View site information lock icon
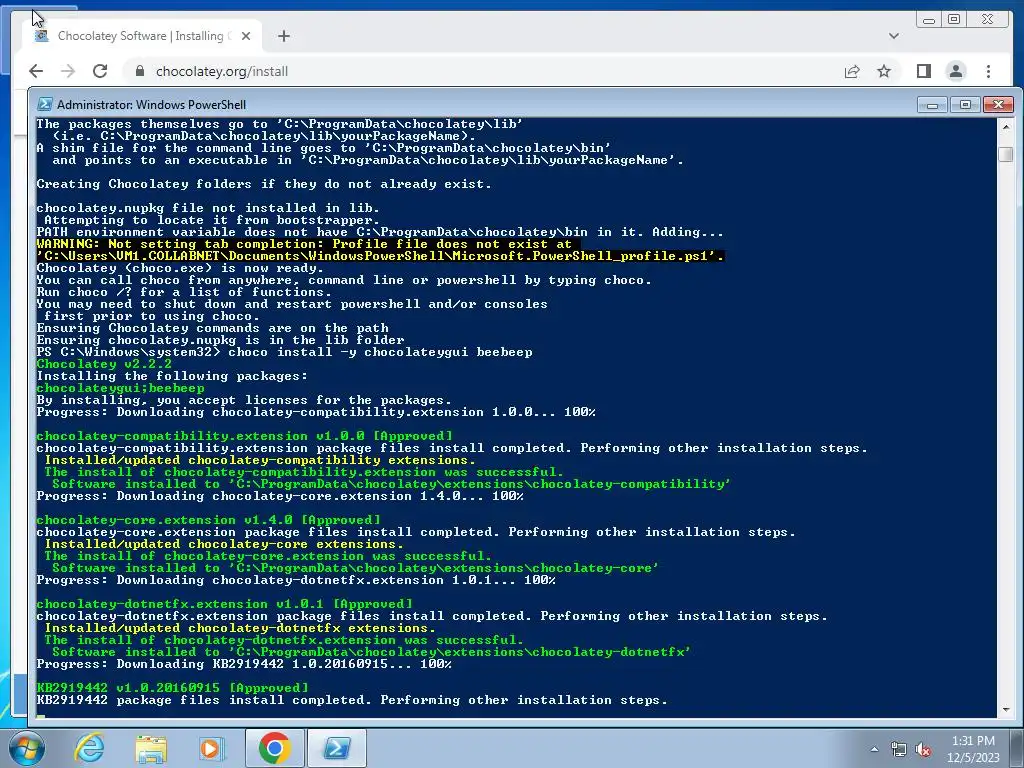Screen dimensions: 1024x768 tap(140, 71)
